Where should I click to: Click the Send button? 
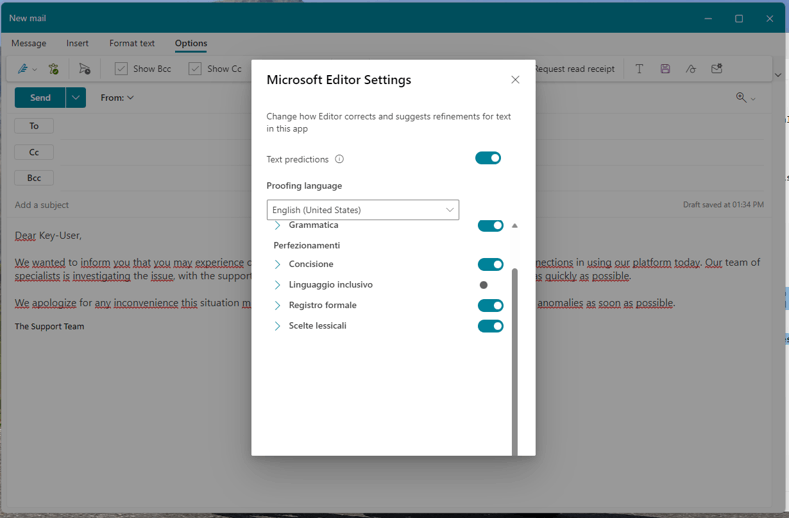pos(40,98)
